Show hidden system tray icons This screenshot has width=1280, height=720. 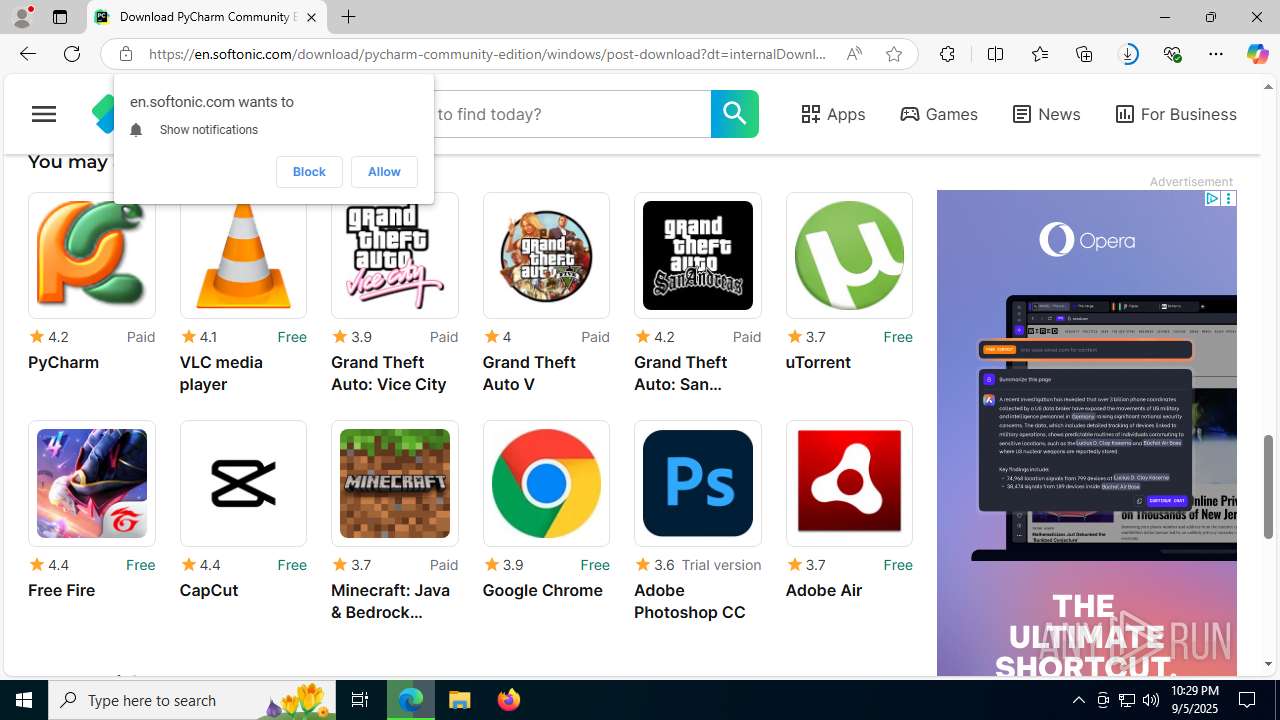[x=1078, y=700]
